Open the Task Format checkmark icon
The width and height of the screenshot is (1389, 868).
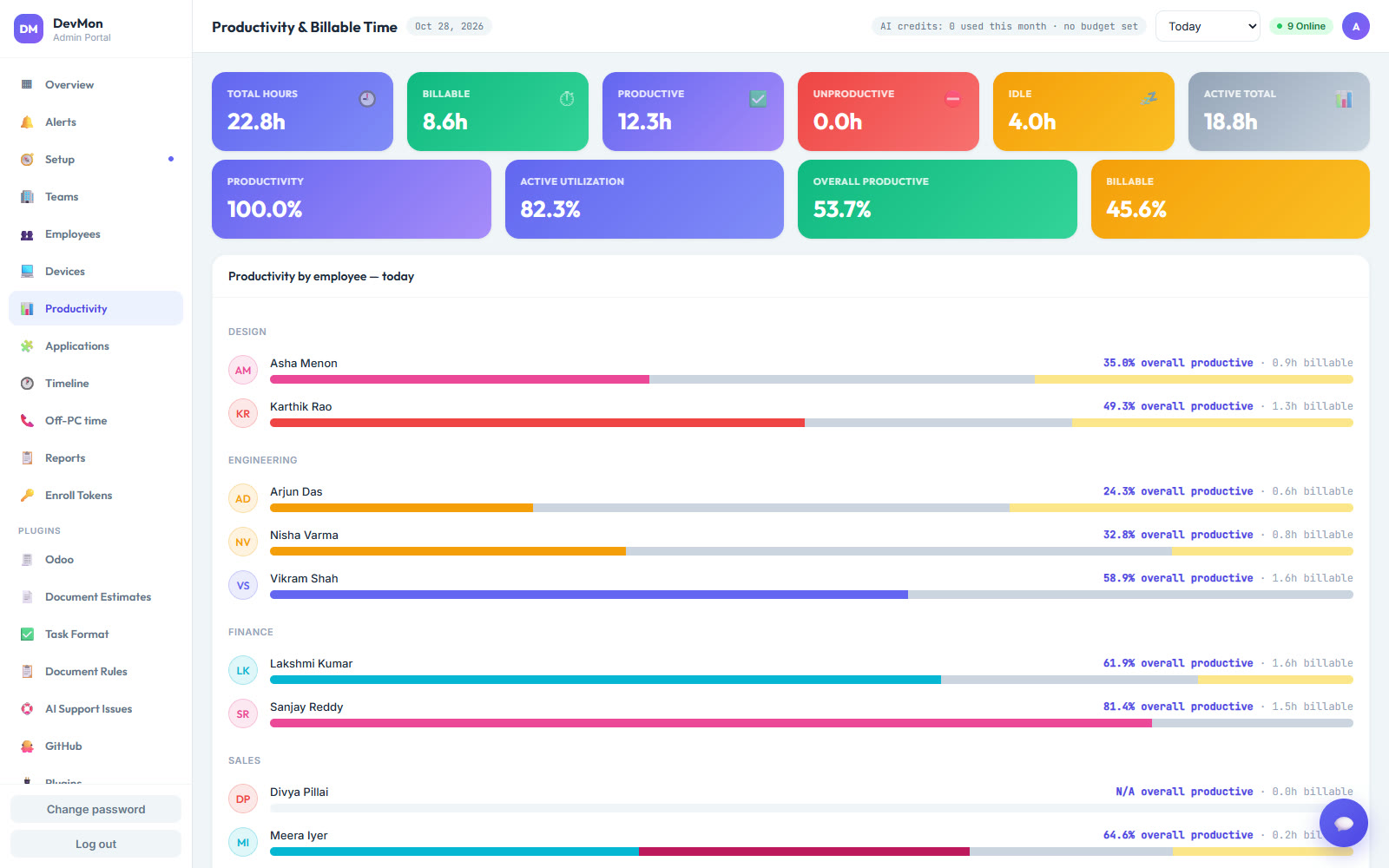click(27, 635)
